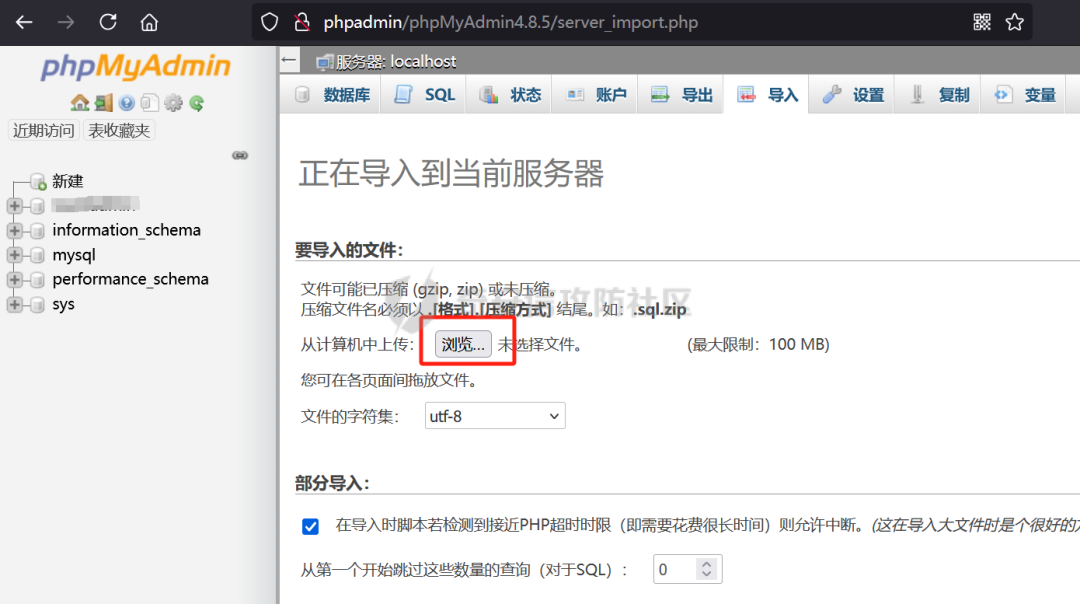Click the 新建 new database link
This screenshot has width=1080, height=604.
point(67,181)
